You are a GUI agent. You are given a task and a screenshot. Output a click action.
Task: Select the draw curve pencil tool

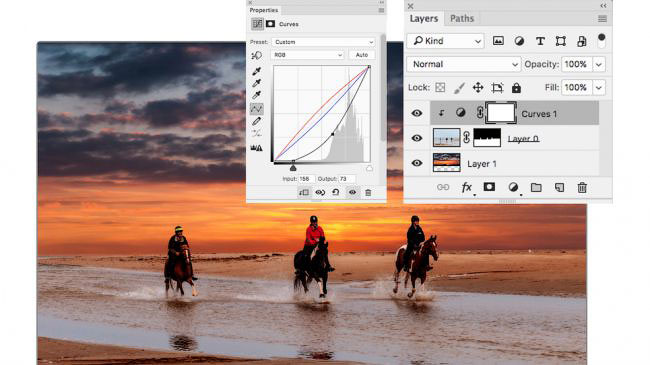257,121
